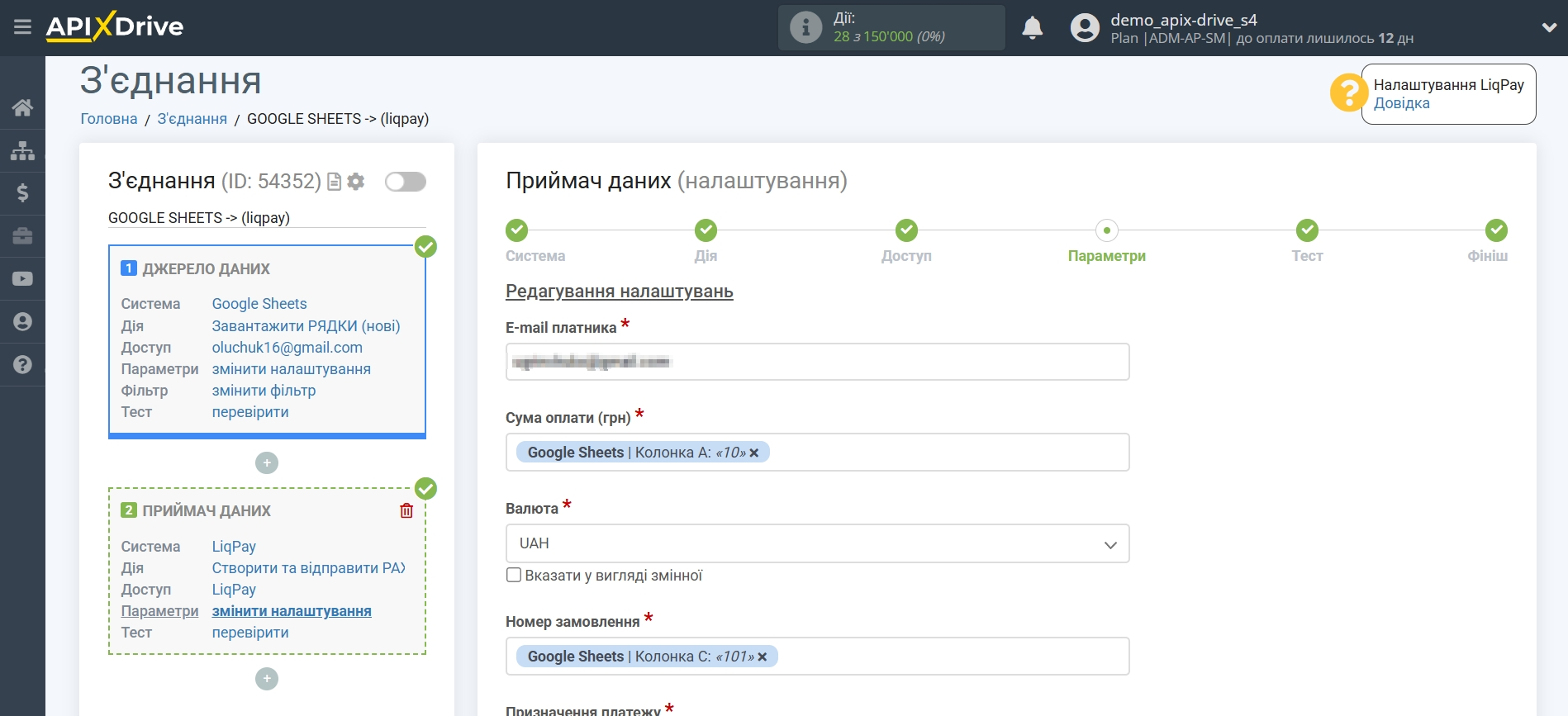Click the Google Sheets system link

point(259,304)
